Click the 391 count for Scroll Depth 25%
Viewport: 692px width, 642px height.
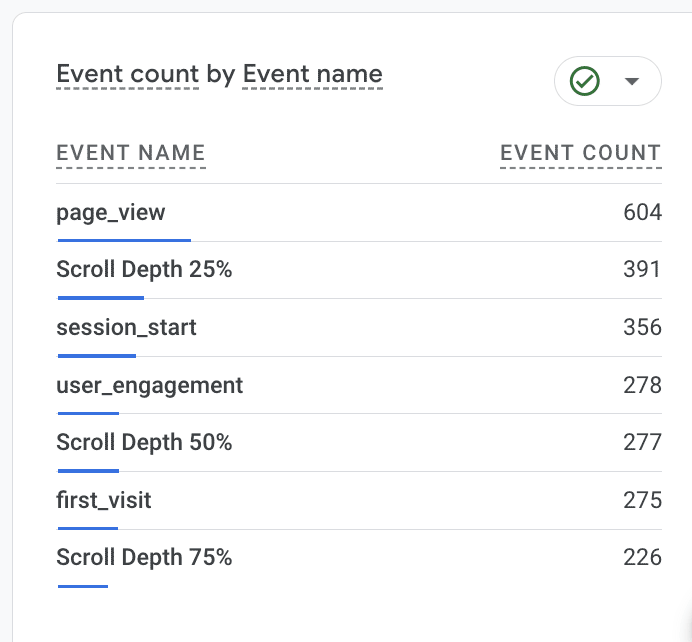click(642, 269)
